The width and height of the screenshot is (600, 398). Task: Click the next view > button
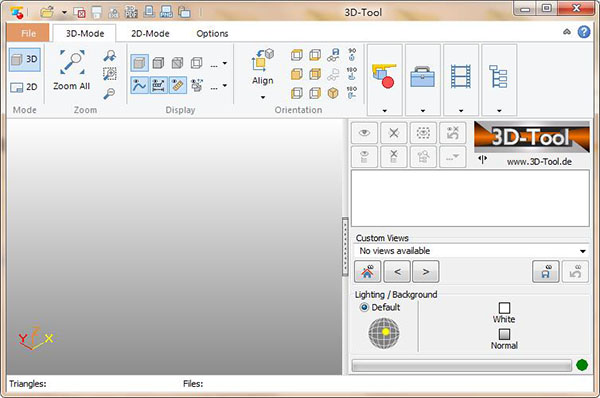point(426,272)
